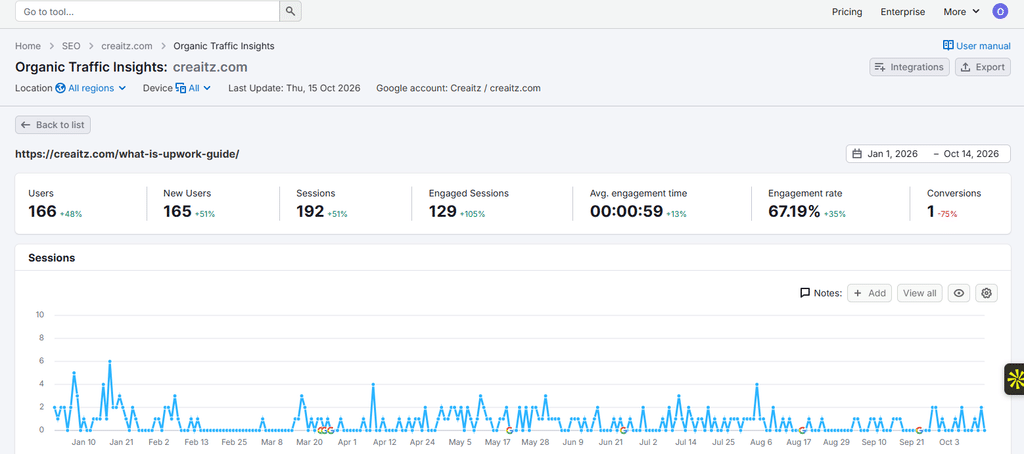The width and height of the screenshot is (1024, 454).
Task: Click the Organic Traffic Insights breadcrumb
Action: (224, 46)
